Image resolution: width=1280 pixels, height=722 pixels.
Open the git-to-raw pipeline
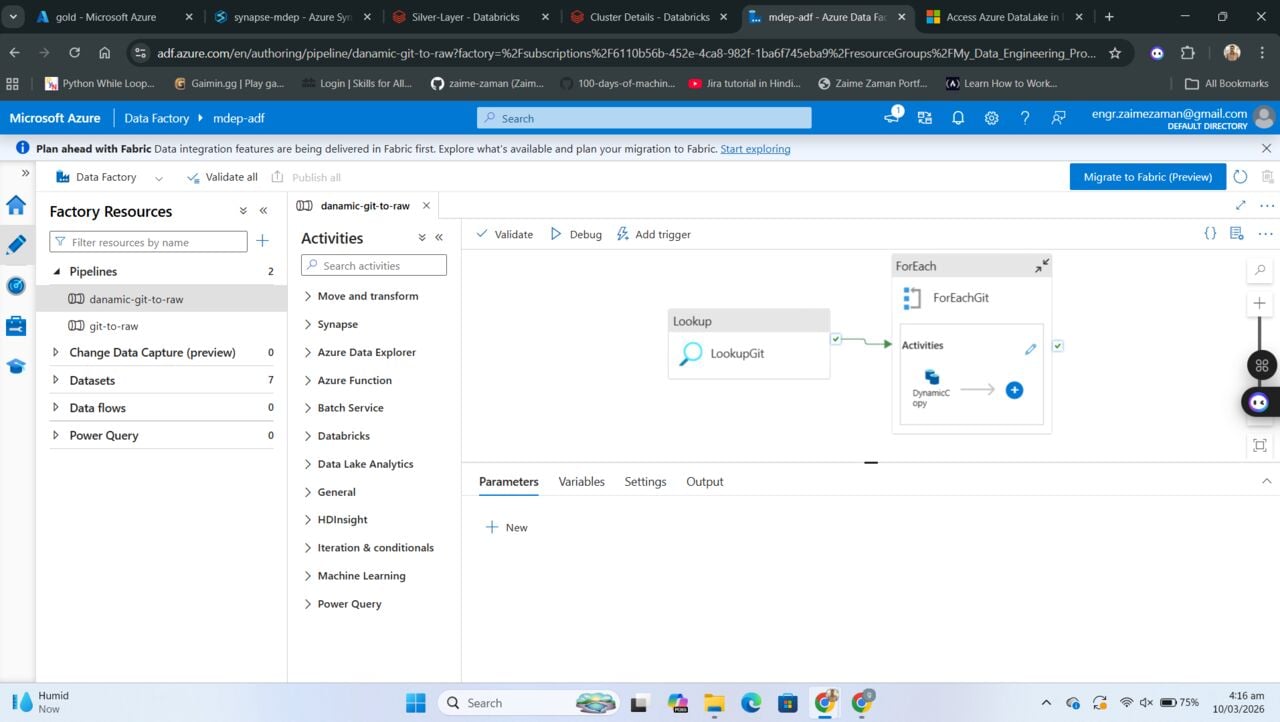(x=114, y=326)
